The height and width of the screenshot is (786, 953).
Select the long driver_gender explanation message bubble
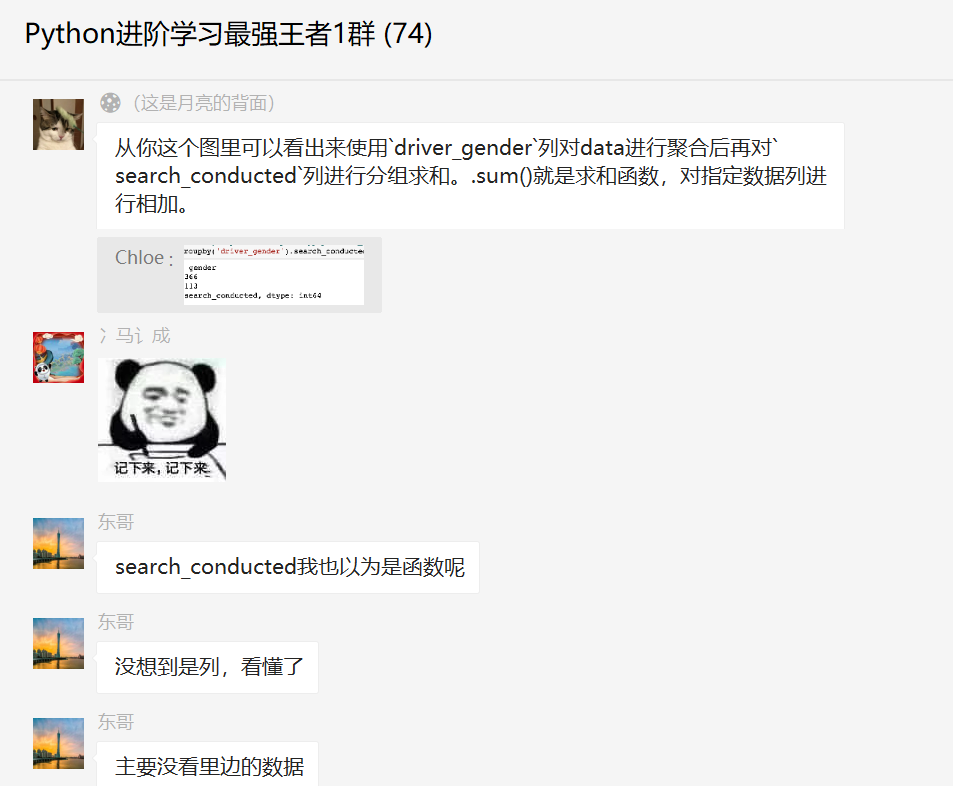[470, 176]
